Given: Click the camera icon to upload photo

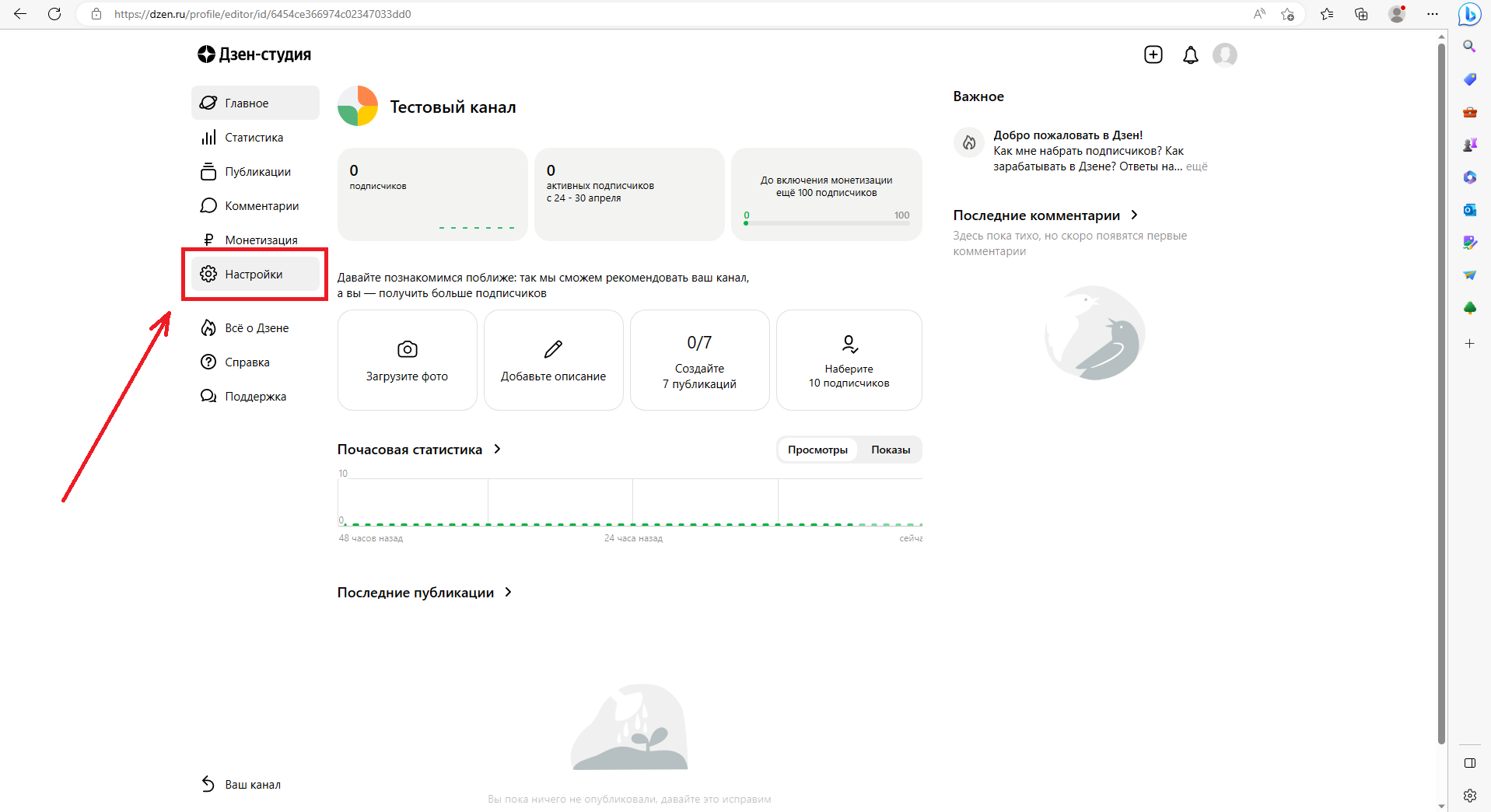Looking at the screenshot, I should pos(407,350).
